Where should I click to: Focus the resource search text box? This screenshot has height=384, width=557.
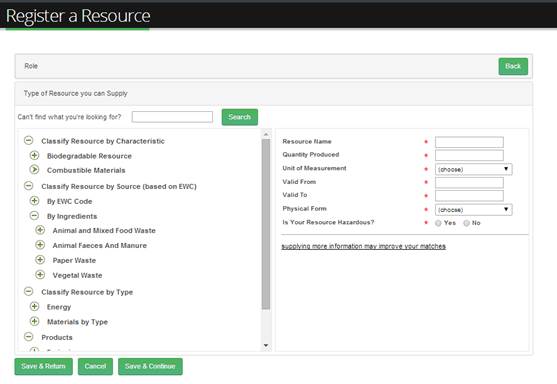(172, 117)
